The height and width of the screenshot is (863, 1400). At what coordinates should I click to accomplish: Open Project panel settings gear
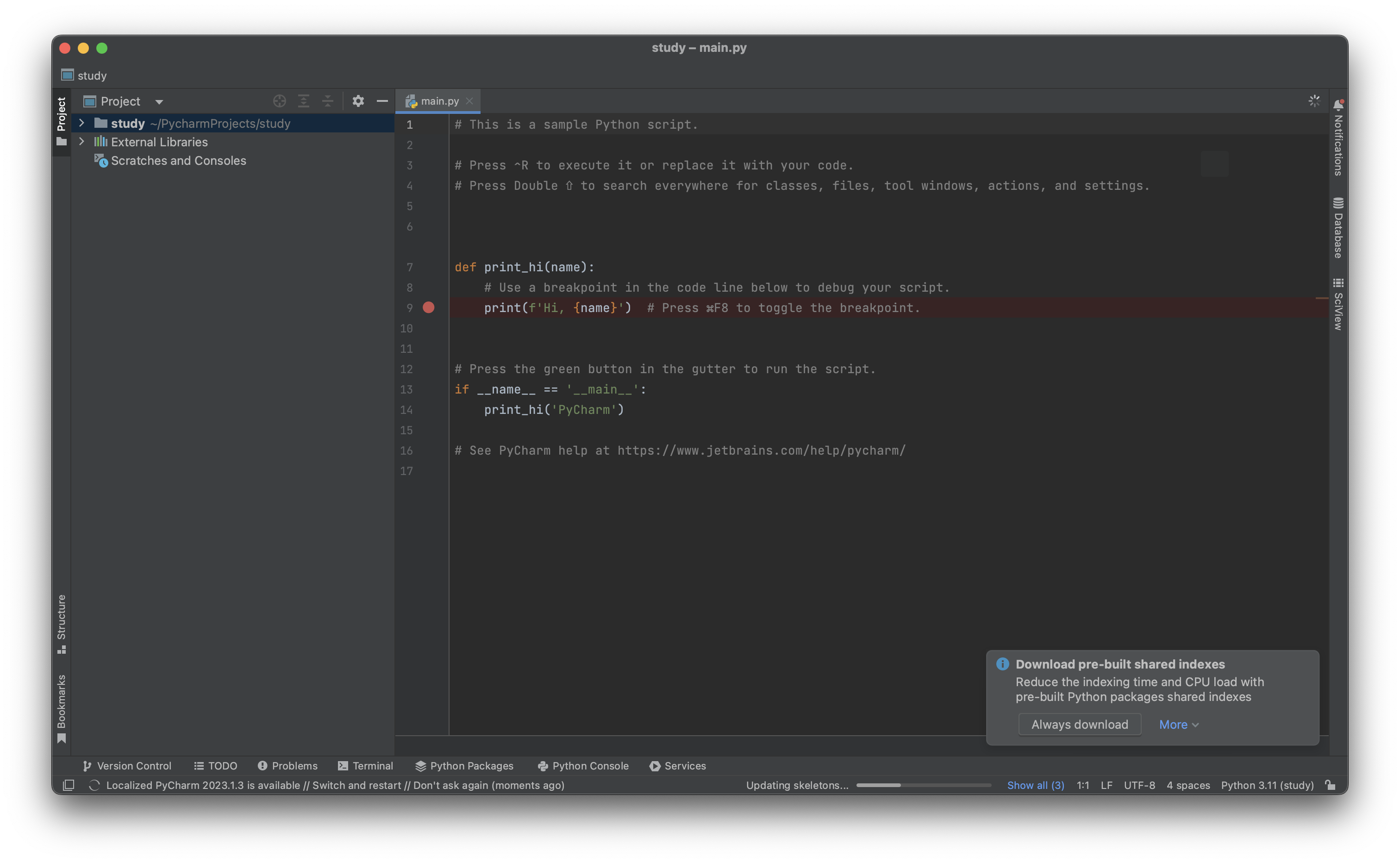pos(358,101)
